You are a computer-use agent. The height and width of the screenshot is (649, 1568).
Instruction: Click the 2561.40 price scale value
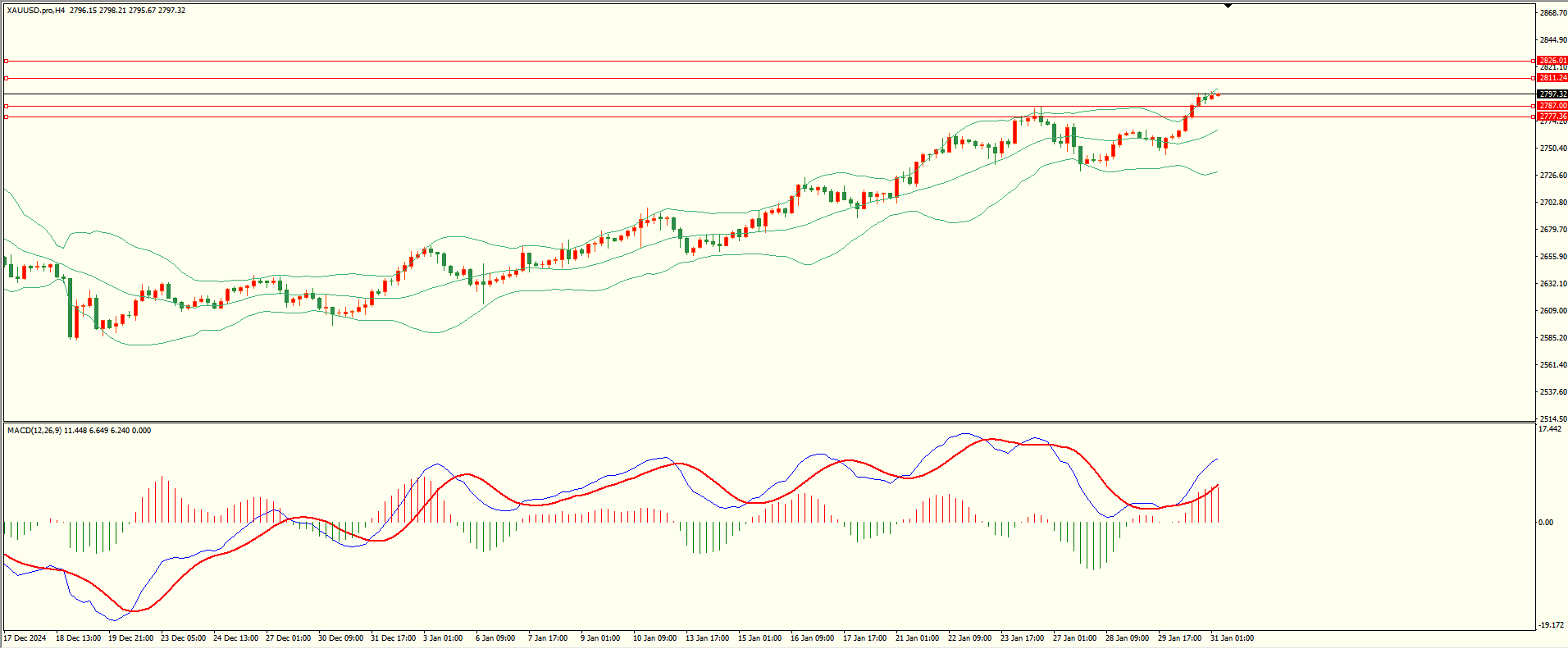coord(1554,365)
